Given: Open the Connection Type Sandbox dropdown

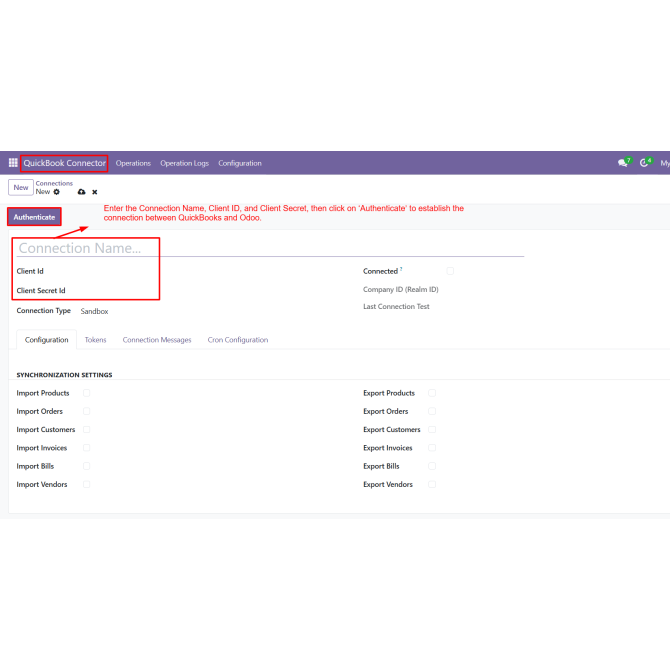Looking at the screenshot, I should click(x=94, y=311).
